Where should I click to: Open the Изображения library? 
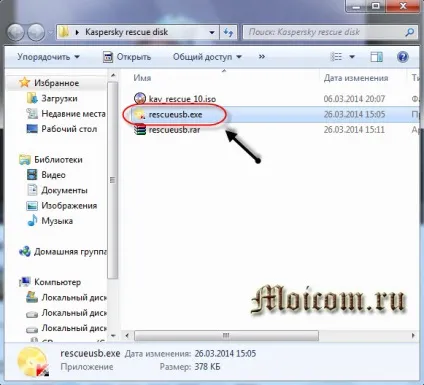[69, 206]
